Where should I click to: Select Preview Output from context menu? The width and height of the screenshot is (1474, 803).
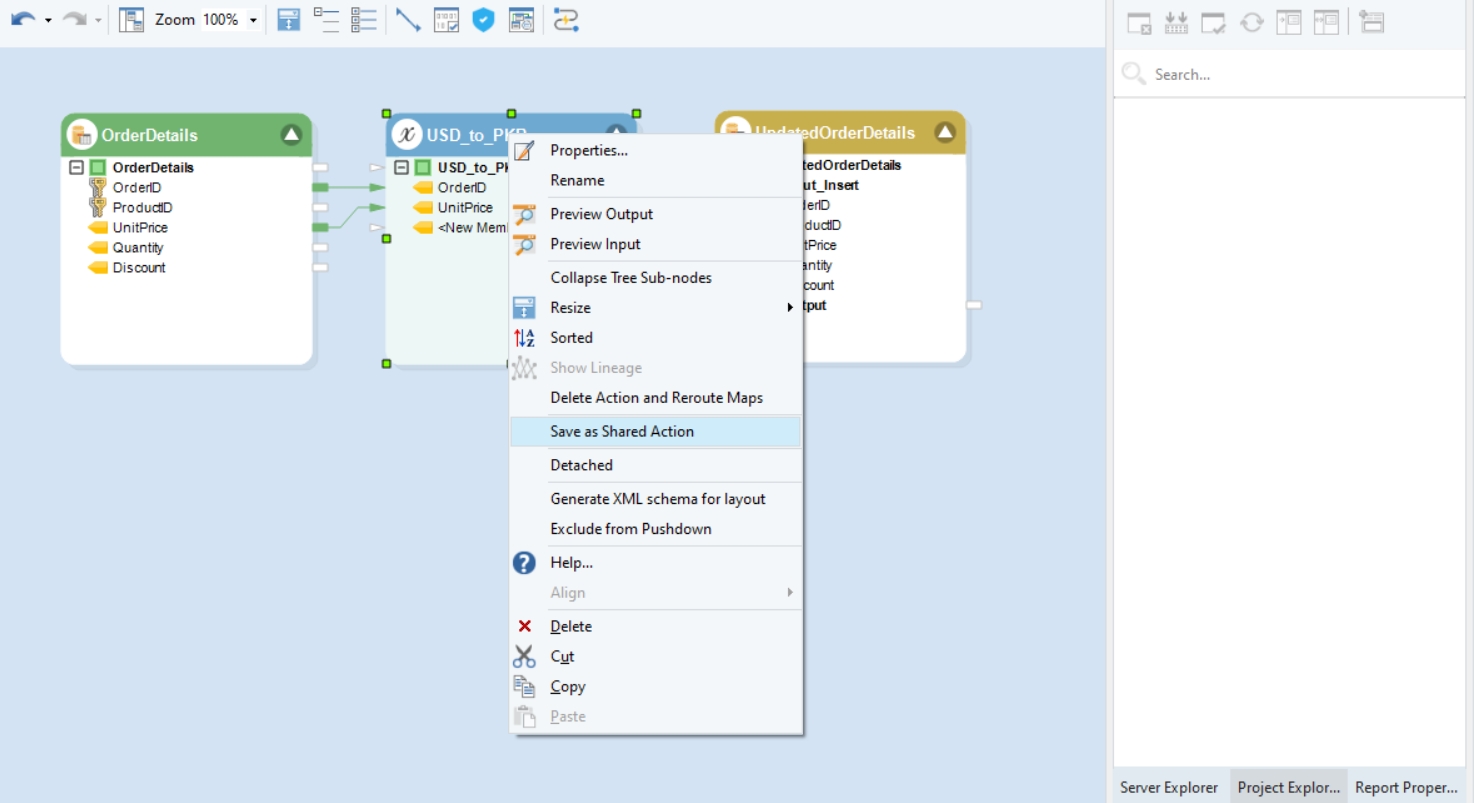click(601, 214)
